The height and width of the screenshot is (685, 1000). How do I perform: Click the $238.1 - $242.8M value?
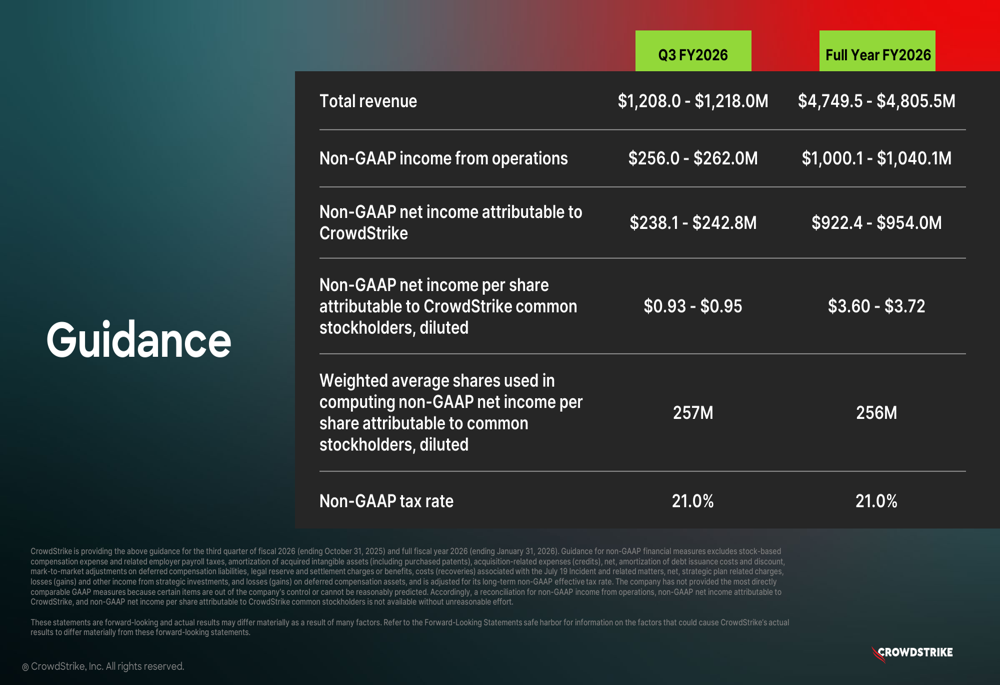[693, 222]
